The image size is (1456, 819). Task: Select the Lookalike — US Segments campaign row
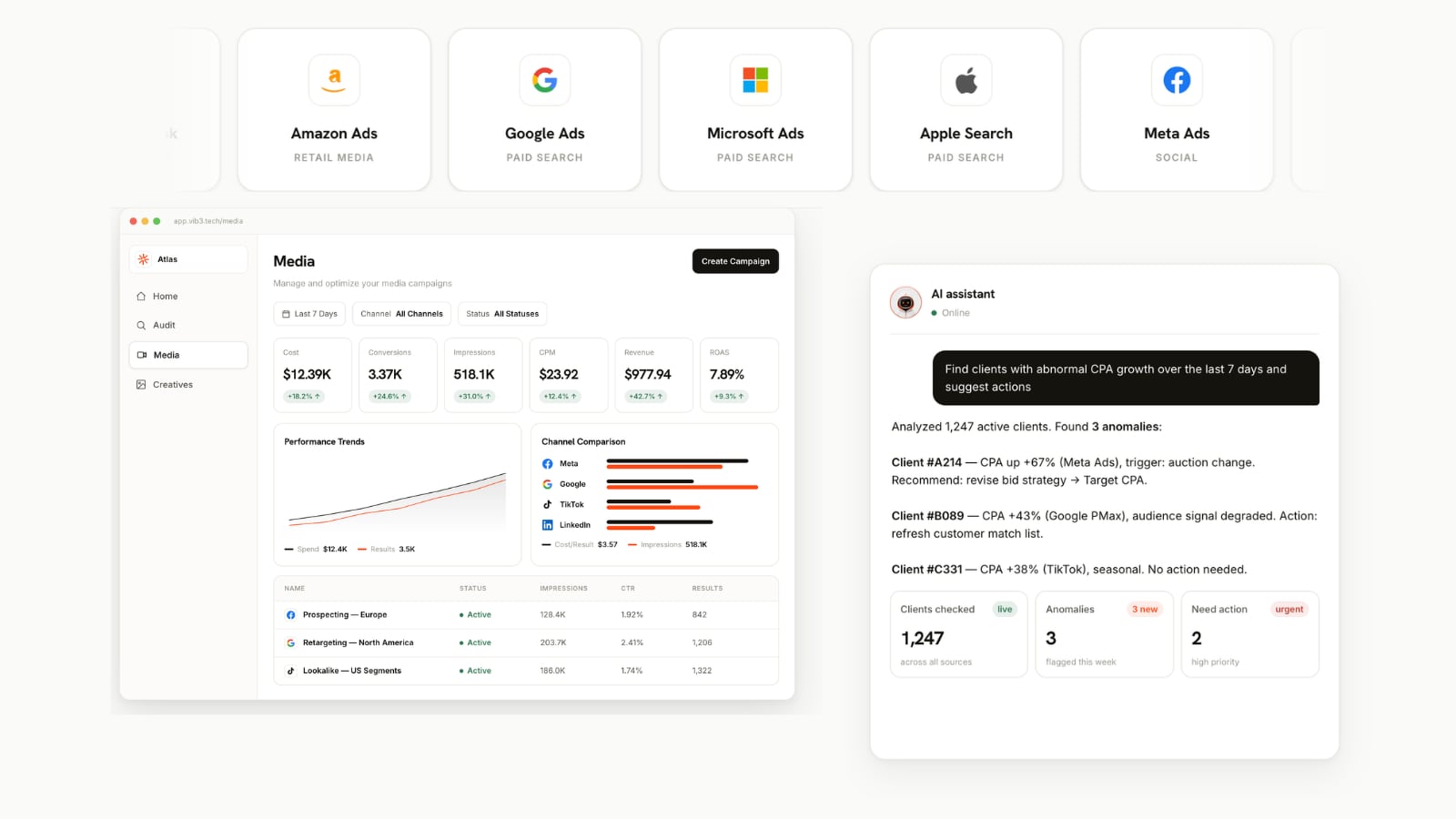click(x=526, y=671)
